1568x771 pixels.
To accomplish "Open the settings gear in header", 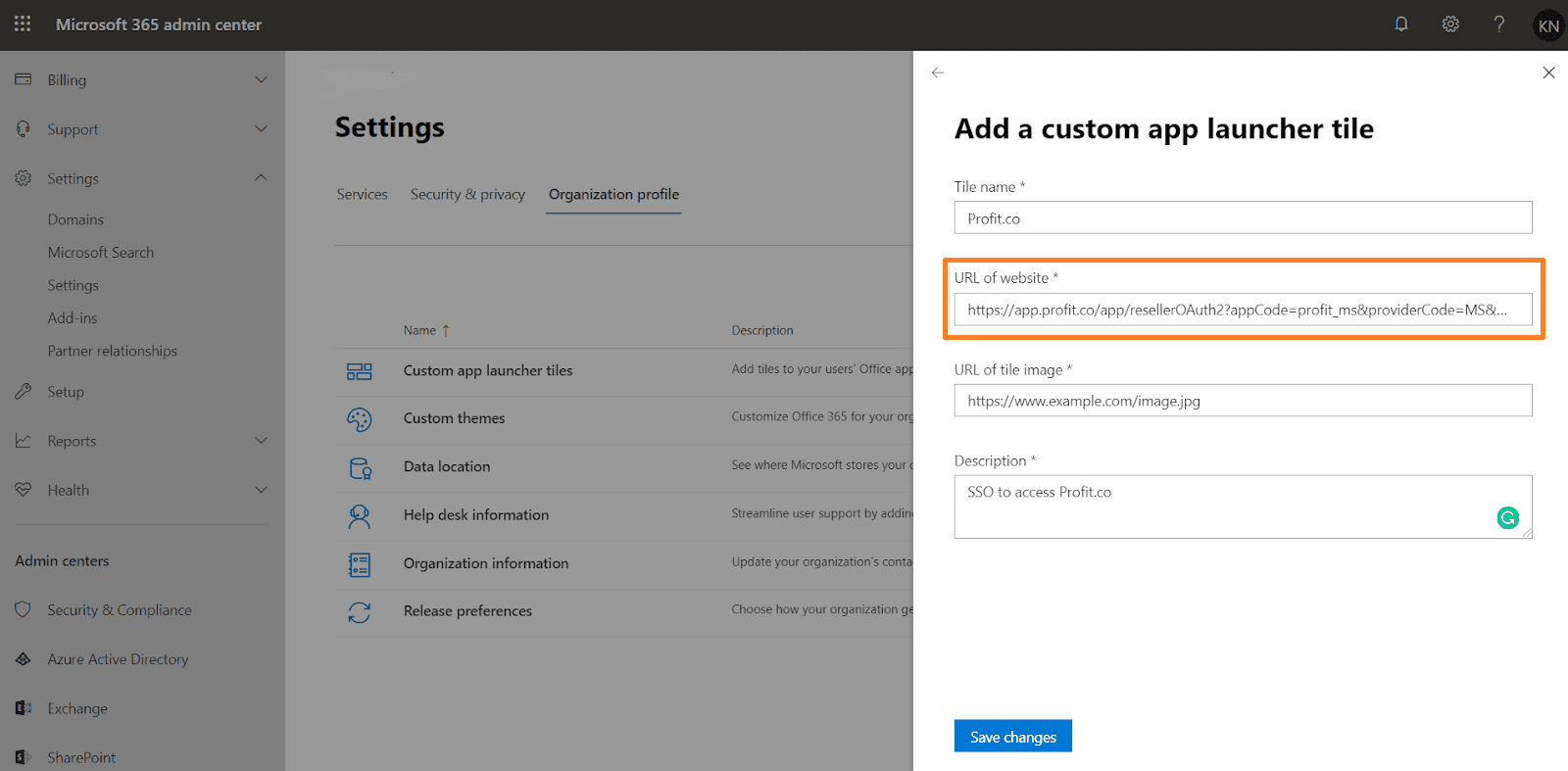I will coord(1450,24).
